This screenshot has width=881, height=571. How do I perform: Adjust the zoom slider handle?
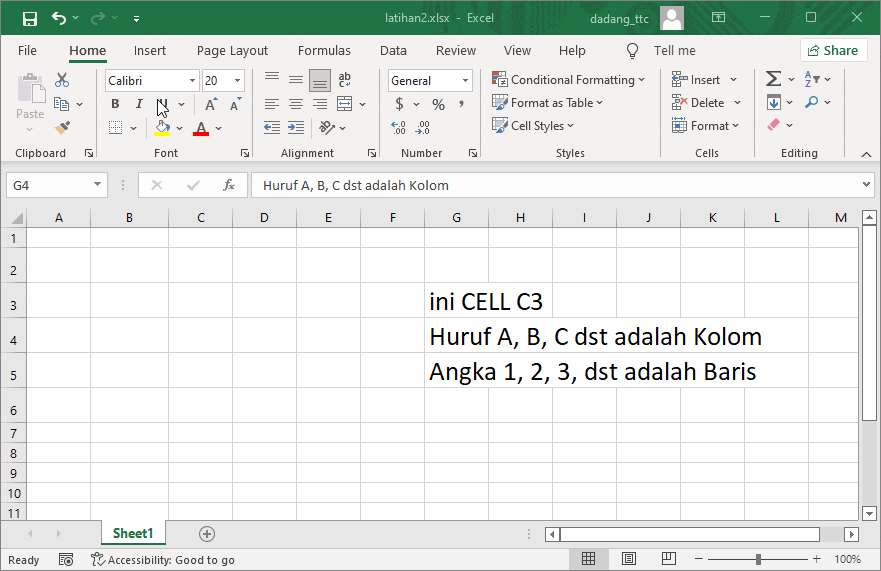pyautogui.click(x=758, y=559)
